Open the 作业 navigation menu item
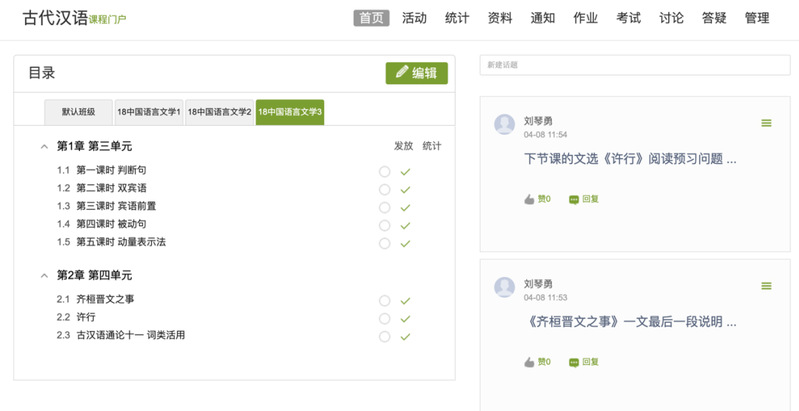The height and width of the screenshot is (411, 799). click(585, 18)
